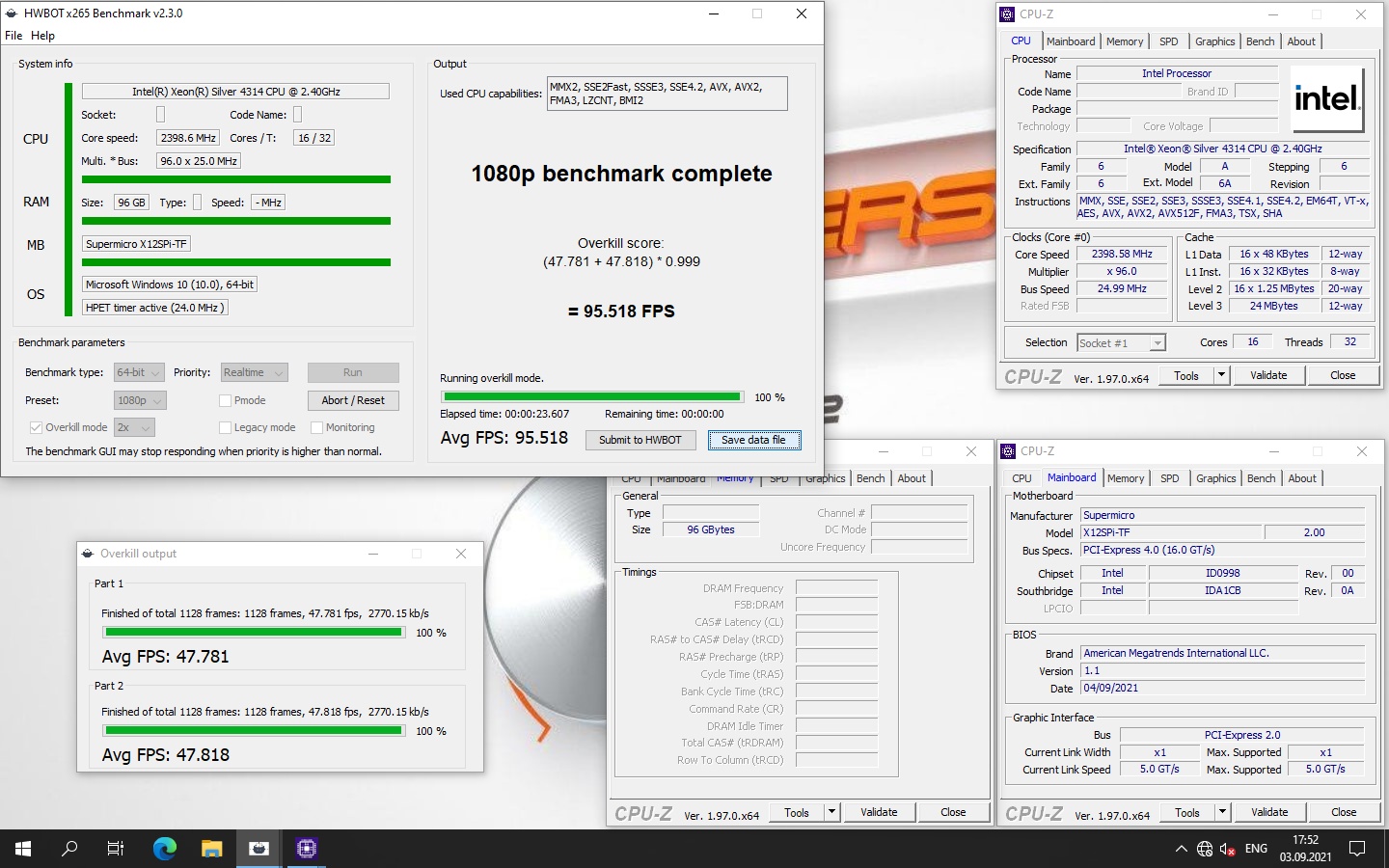This screenshot has height=868, width=1389.
Task: Open the Preset 1080p dropdown
Action: (140, 400)
